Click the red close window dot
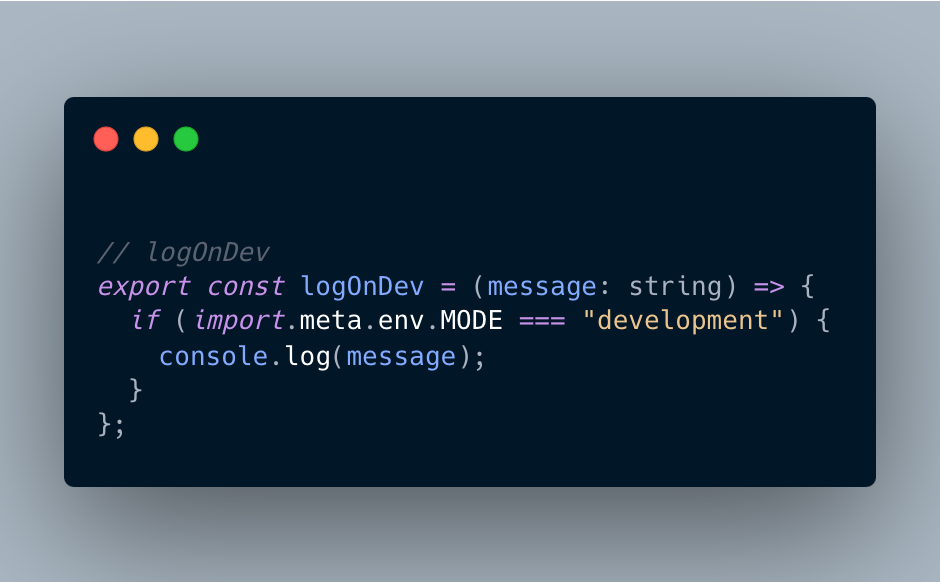940x582 pixels. point(106,139)
